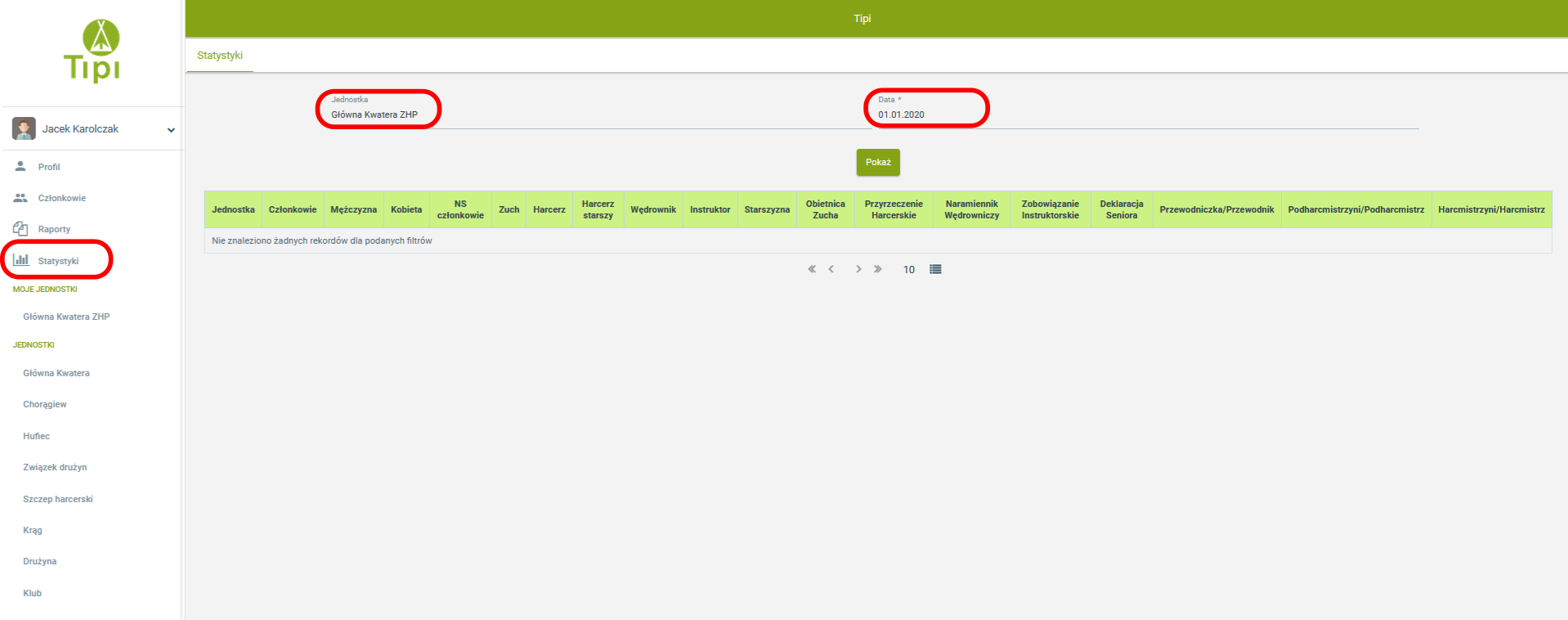The image size is (1568, 620).
Task: Advance to the next table page
Action: coord(858,269)
